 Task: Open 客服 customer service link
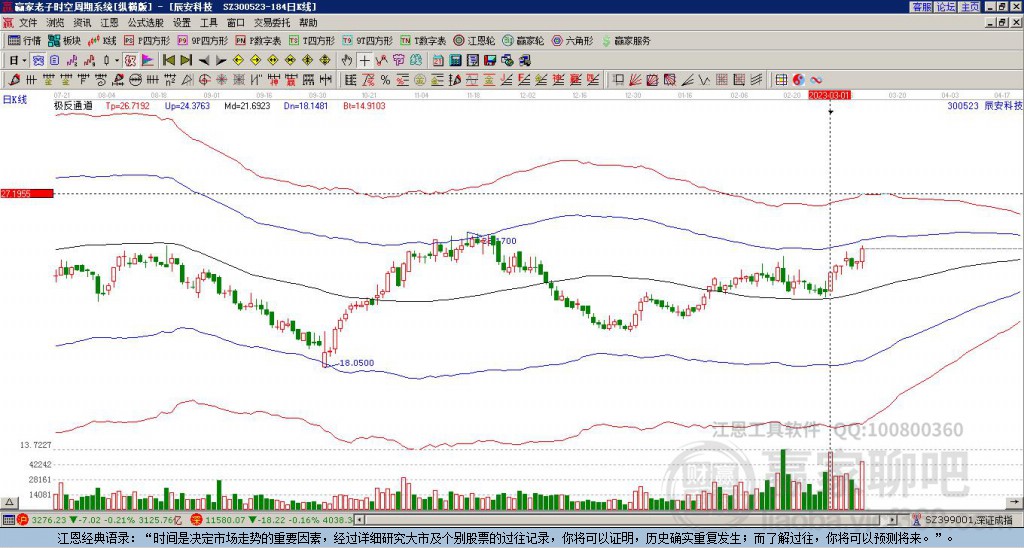(921, 7)
